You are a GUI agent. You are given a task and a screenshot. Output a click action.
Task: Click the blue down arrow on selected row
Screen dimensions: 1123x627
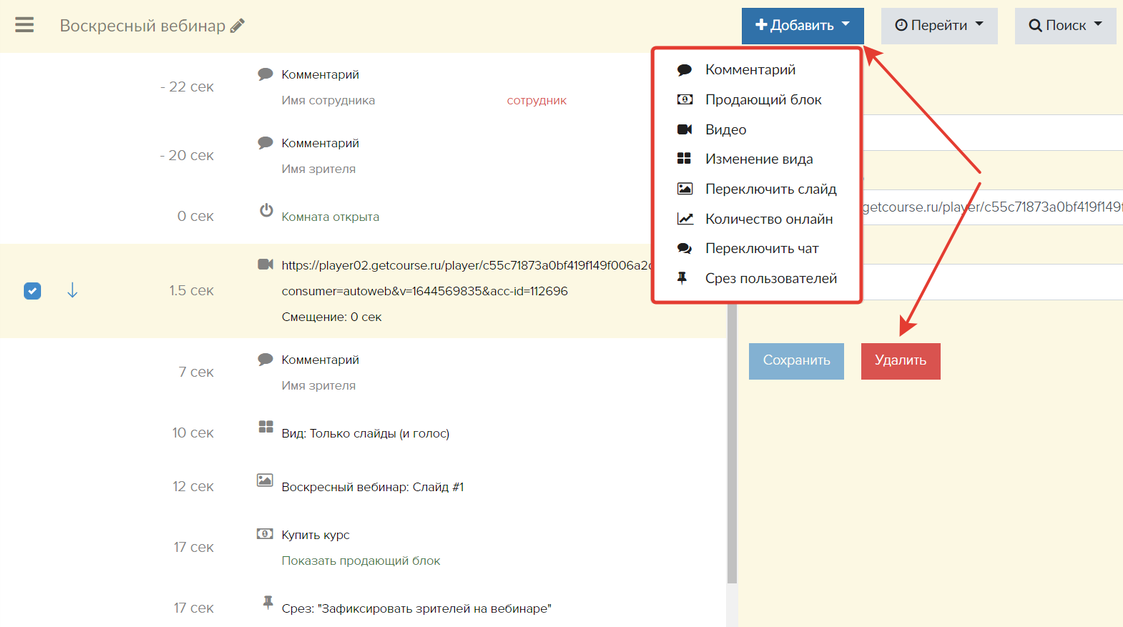click(x=72, y=290)
